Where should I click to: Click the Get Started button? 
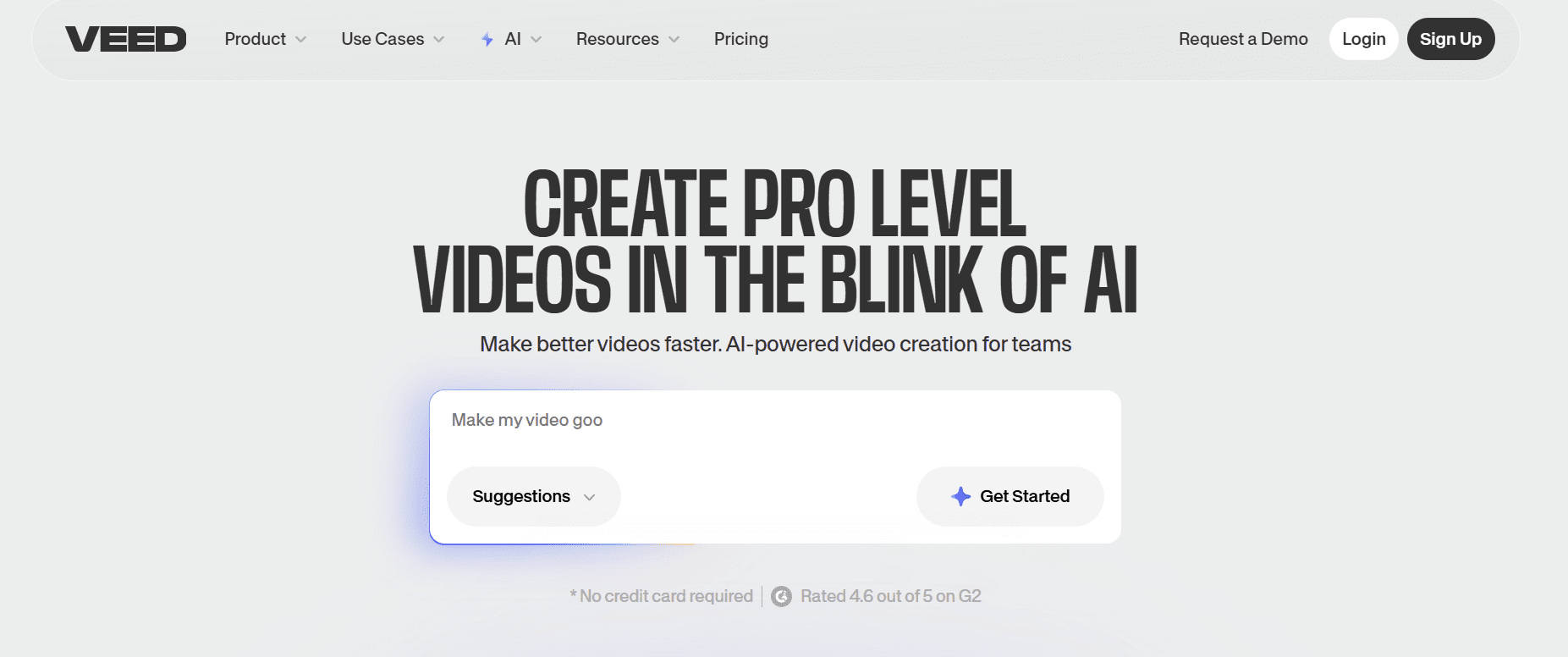click(1010, 496)
